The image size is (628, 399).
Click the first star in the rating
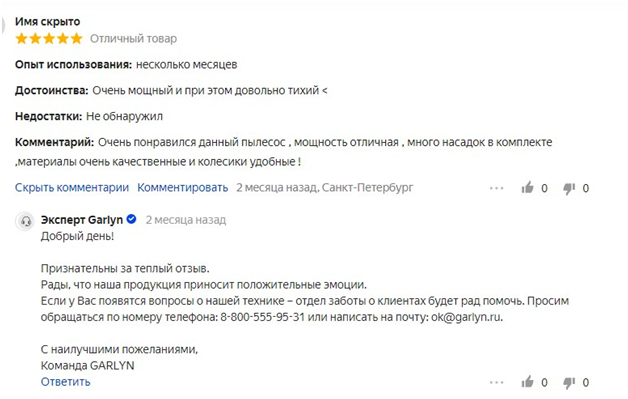tap(22, 38)
